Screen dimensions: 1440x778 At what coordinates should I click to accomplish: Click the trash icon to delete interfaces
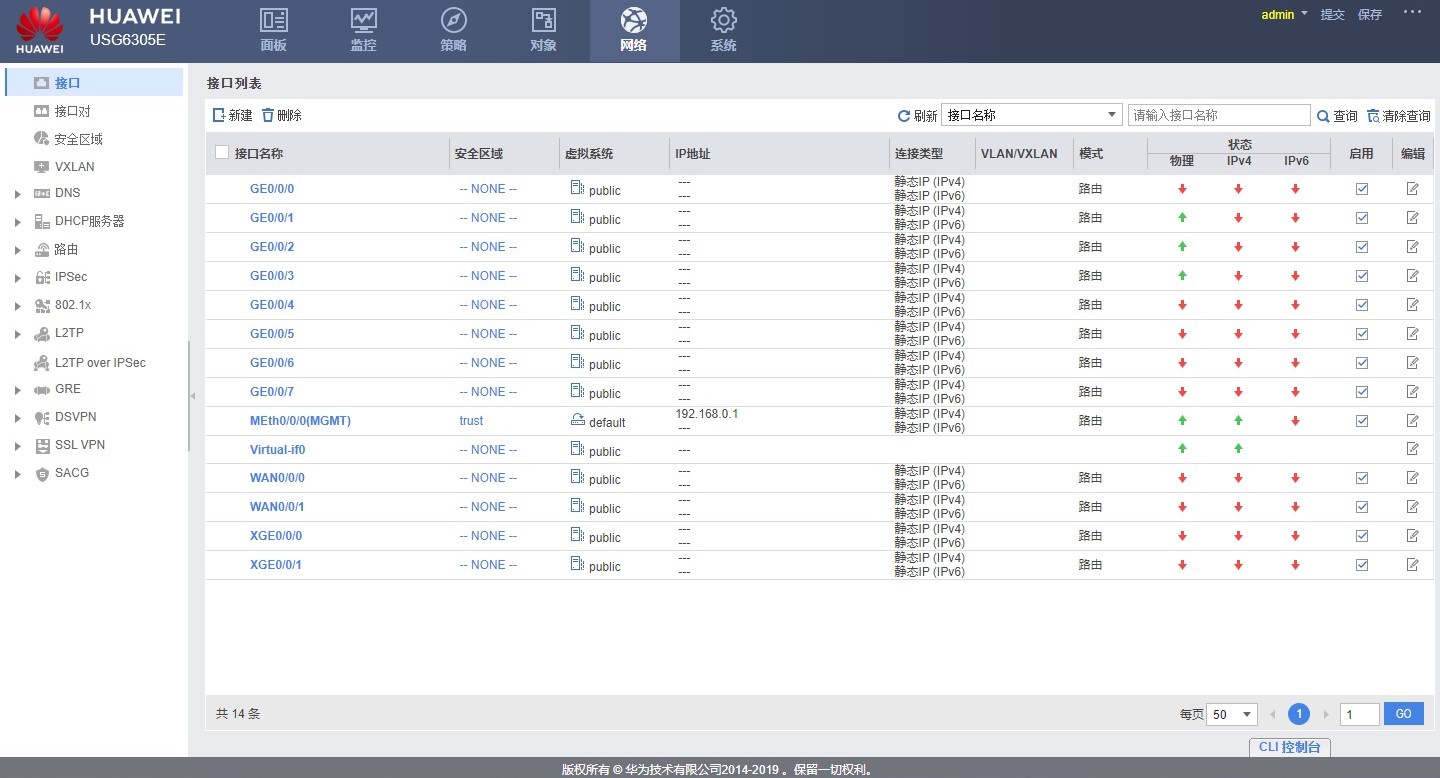click(x=268, y=116)
